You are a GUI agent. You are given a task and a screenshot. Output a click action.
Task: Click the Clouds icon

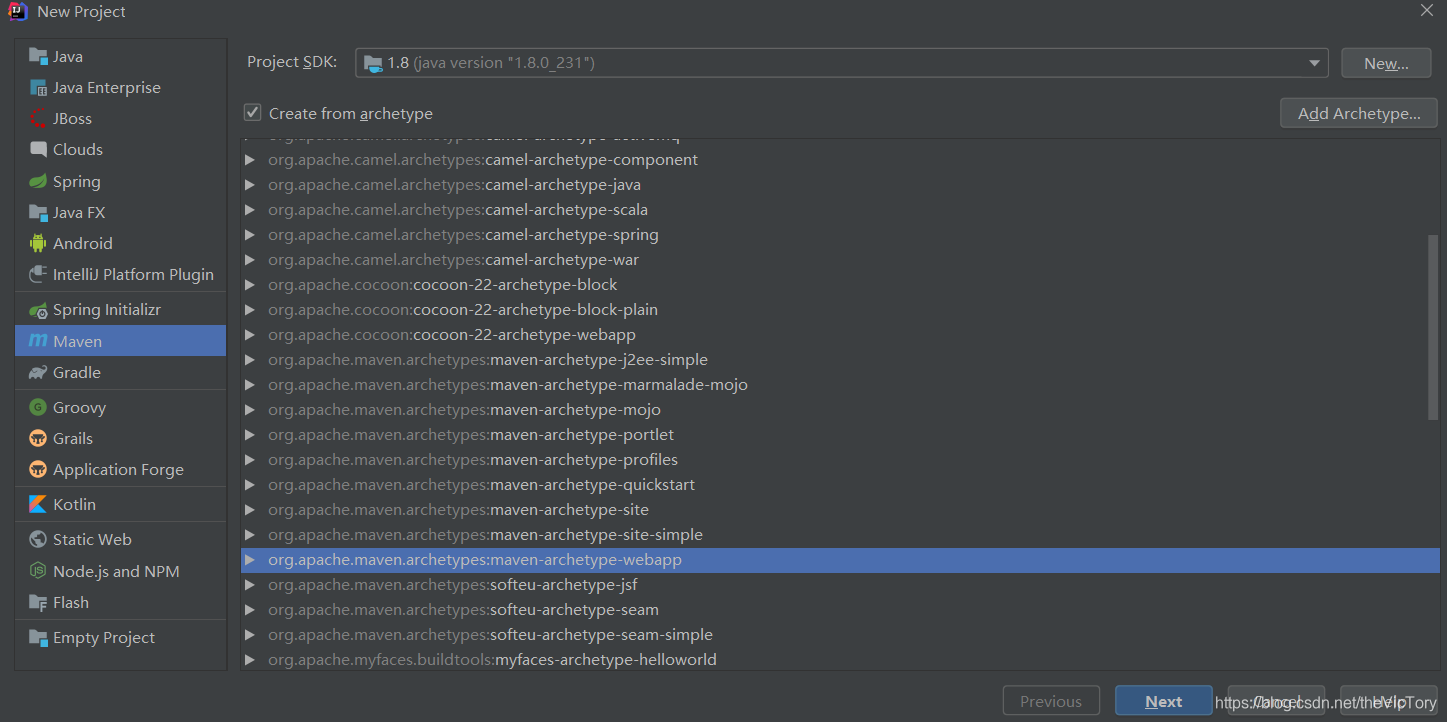[38, 149]
